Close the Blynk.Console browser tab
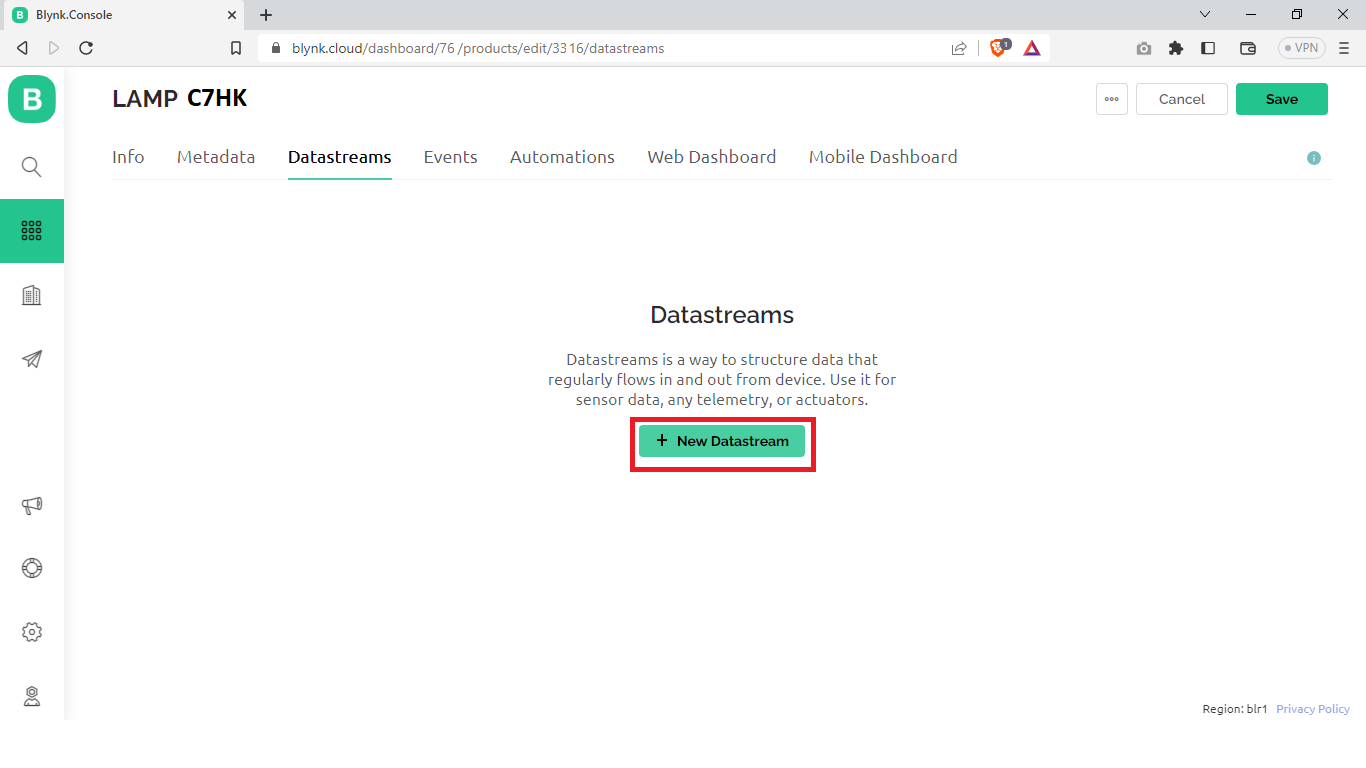Image resolution: width=1366 pixels, height=768 pixels. click(x=231, y=15)
